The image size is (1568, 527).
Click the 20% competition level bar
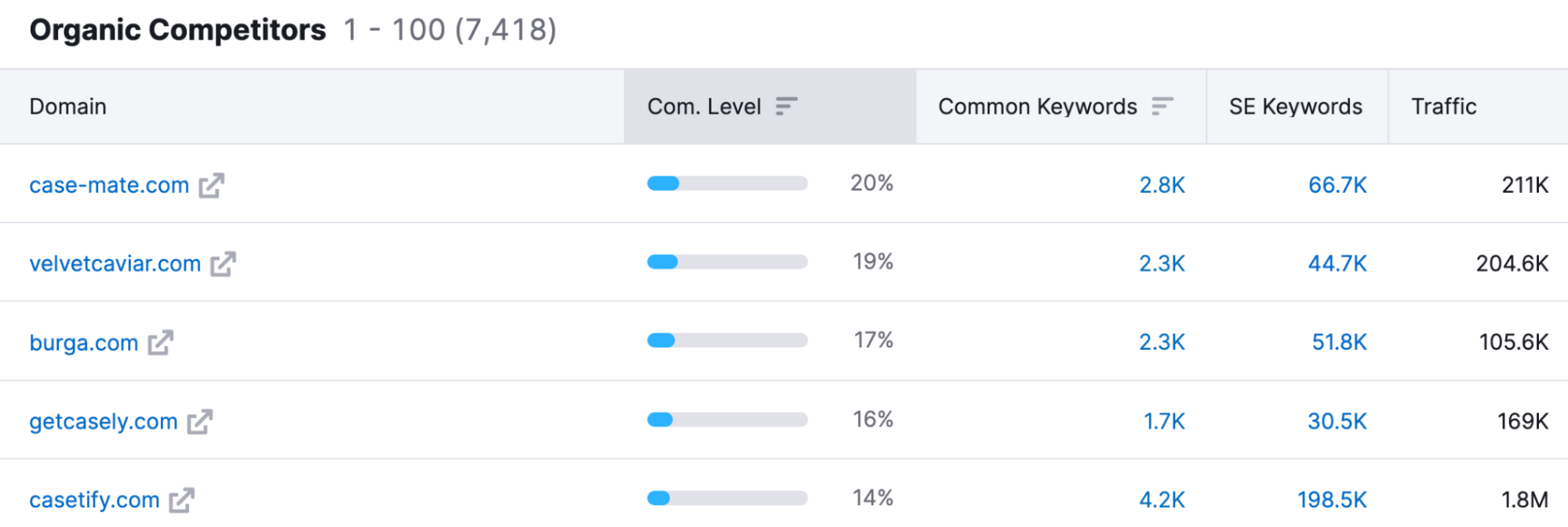point(726,184)
